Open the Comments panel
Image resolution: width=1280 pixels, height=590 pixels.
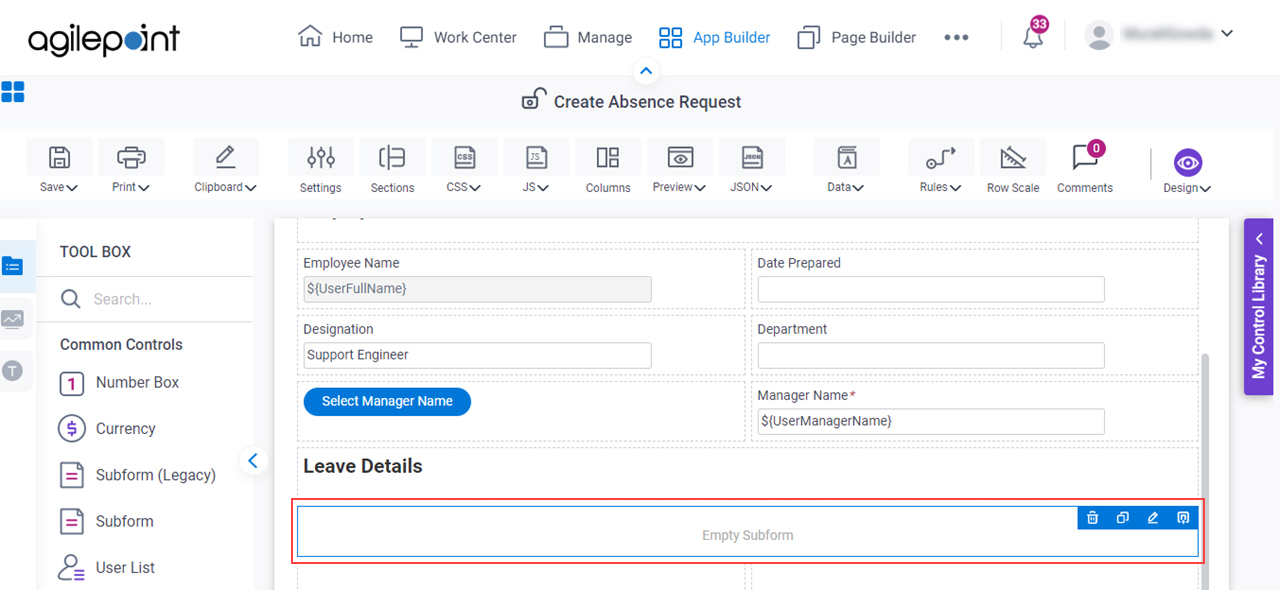(x=1085, y=166)
